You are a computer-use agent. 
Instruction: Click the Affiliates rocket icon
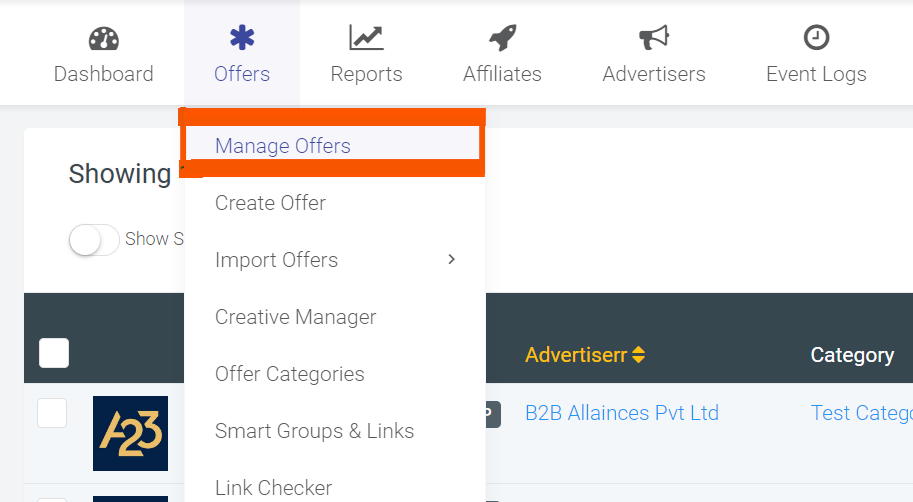pos(502,39)
